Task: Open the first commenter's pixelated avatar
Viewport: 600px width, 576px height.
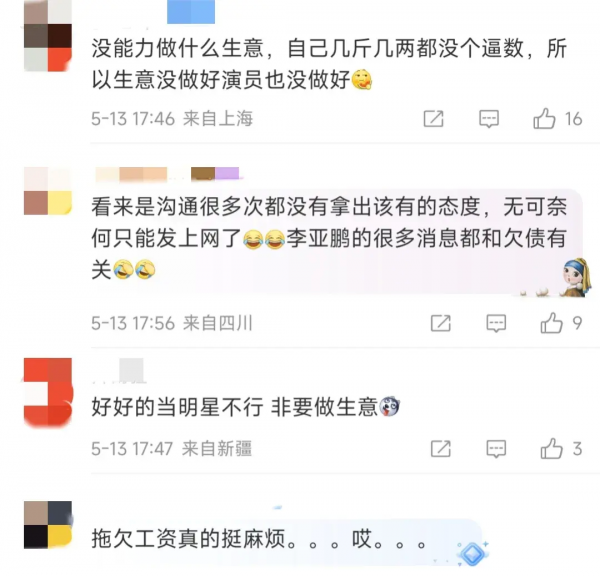Action: pyautogui.click(x=48, y=36)
